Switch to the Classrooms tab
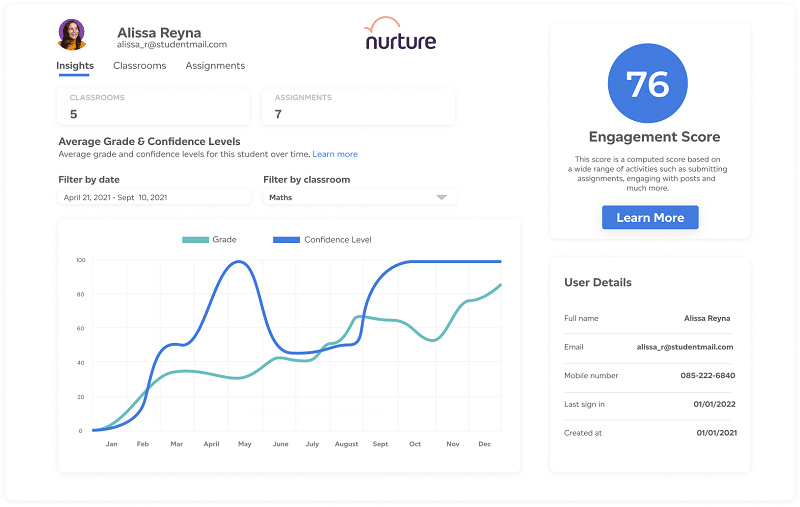Image resolution: width=800 pixels, height=507 pixels. click(139, 66)
